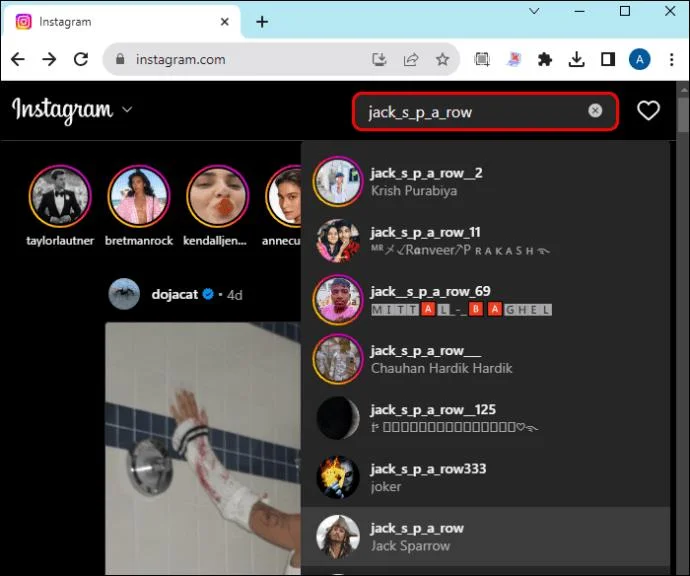Click the share page icon in address bar

411,59
